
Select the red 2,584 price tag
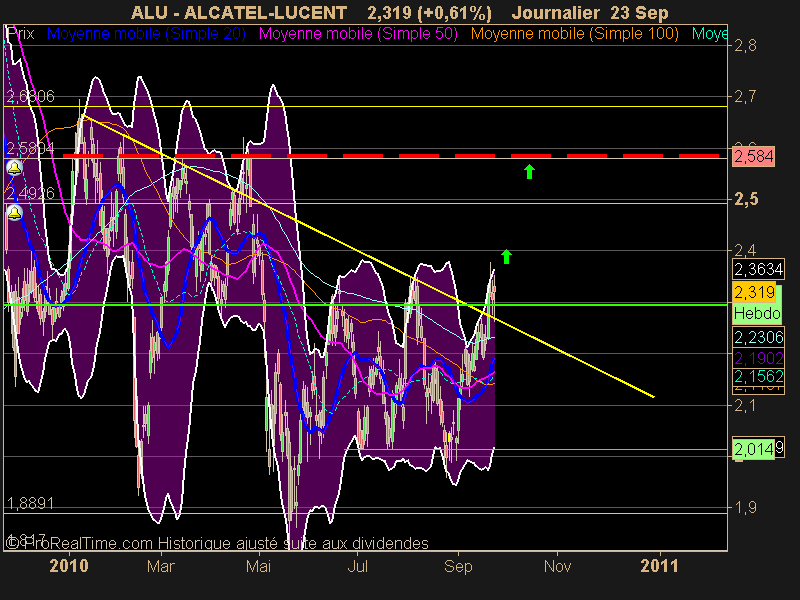tap(754, 156)
